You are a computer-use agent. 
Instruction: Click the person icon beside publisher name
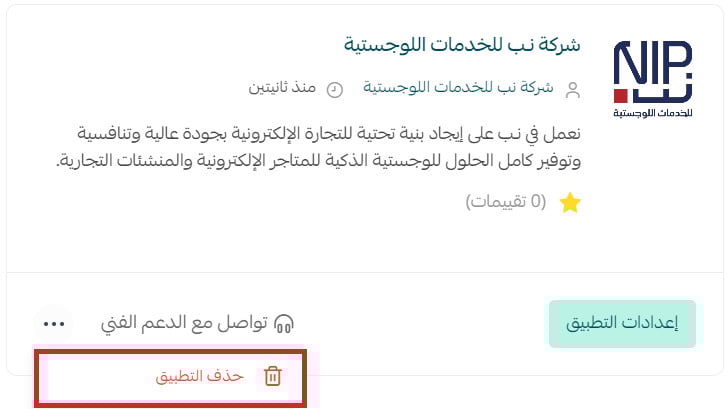click(x=573, y=90)
